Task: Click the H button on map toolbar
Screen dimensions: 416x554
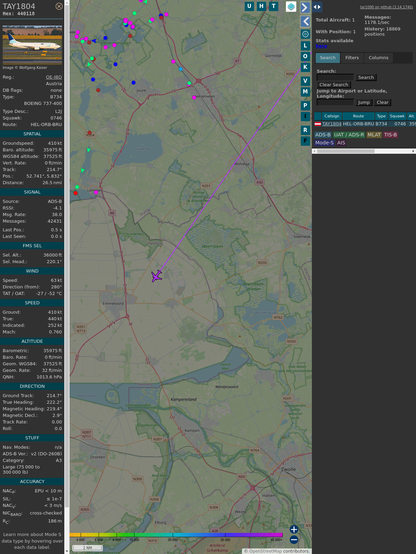Action: [x=262, y=6]
